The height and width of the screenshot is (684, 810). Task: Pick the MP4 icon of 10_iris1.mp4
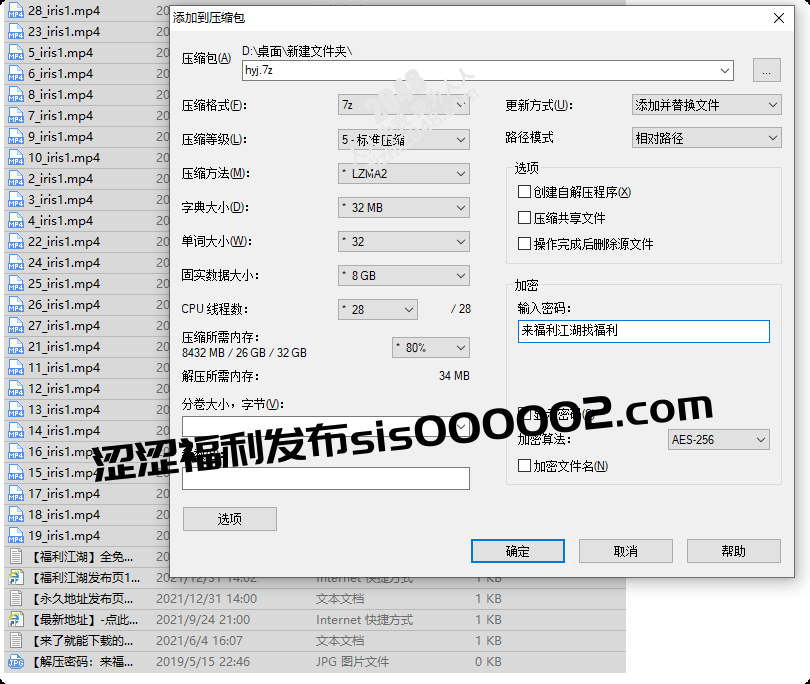(x=16, y=158)
